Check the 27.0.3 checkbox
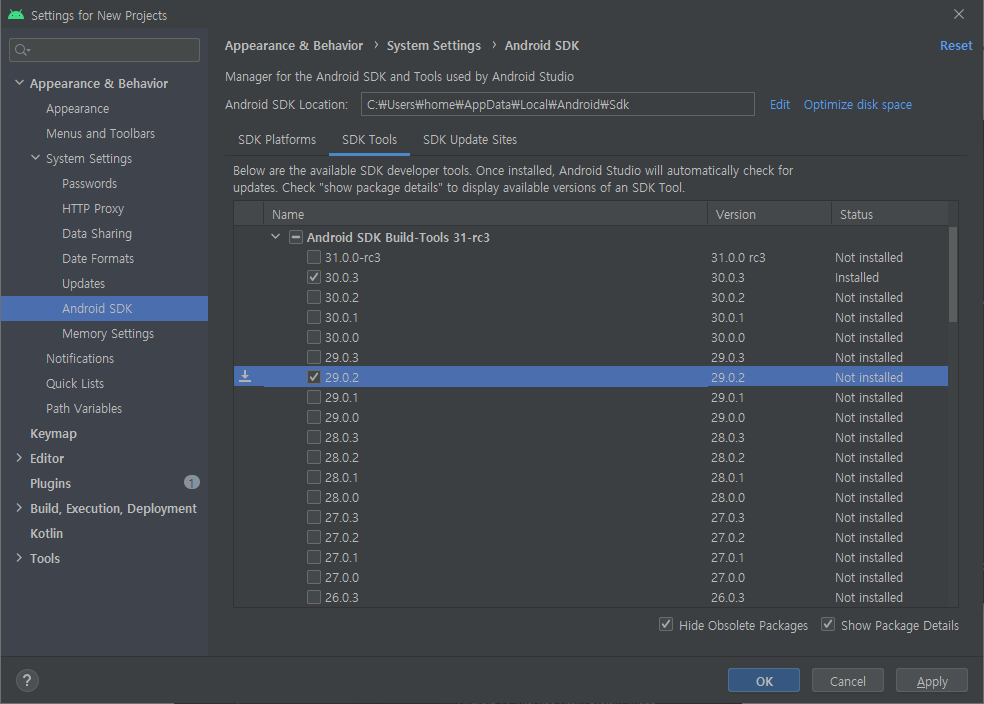Viewport: 984px width, 704px height. (314, 517)
